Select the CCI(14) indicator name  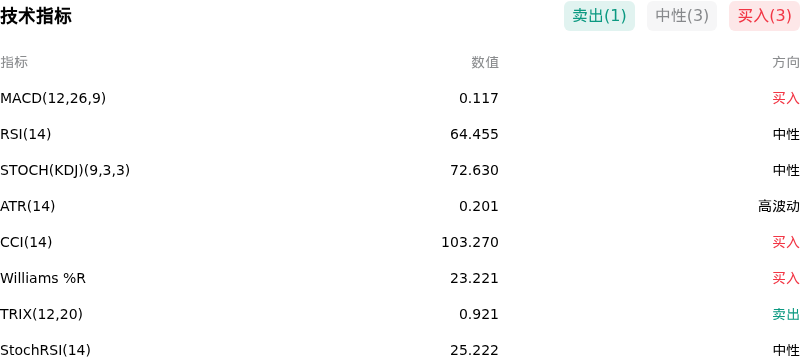click(x=26, y=242)
